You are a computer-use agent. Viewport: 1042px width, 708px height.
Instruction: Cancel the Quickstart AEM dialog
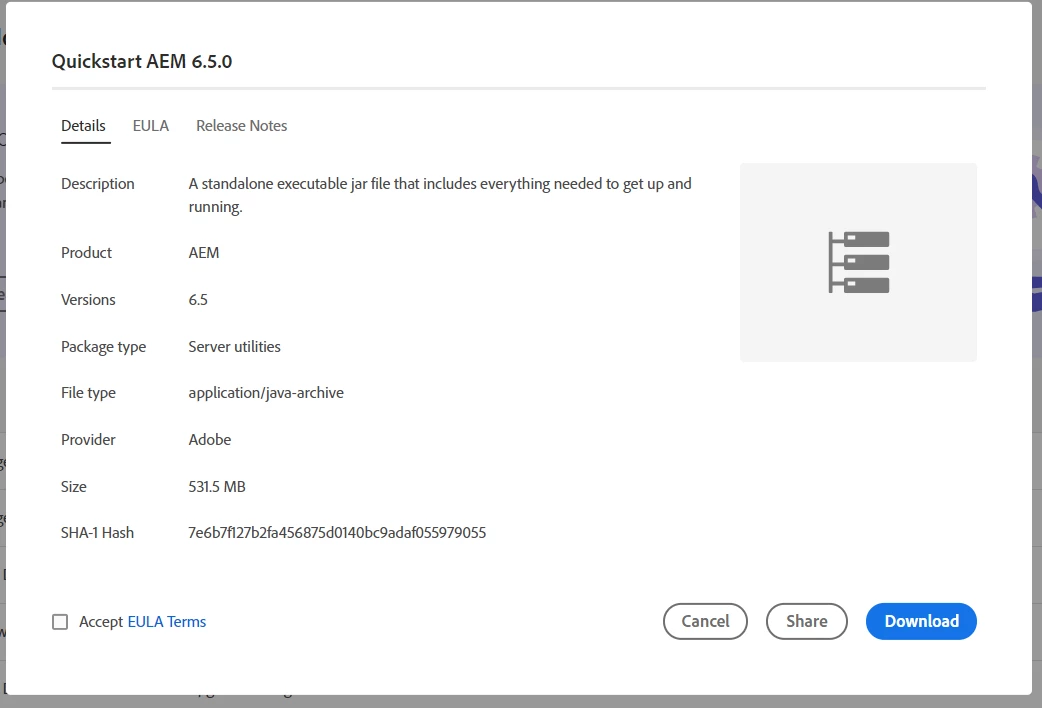coord(705,622)
